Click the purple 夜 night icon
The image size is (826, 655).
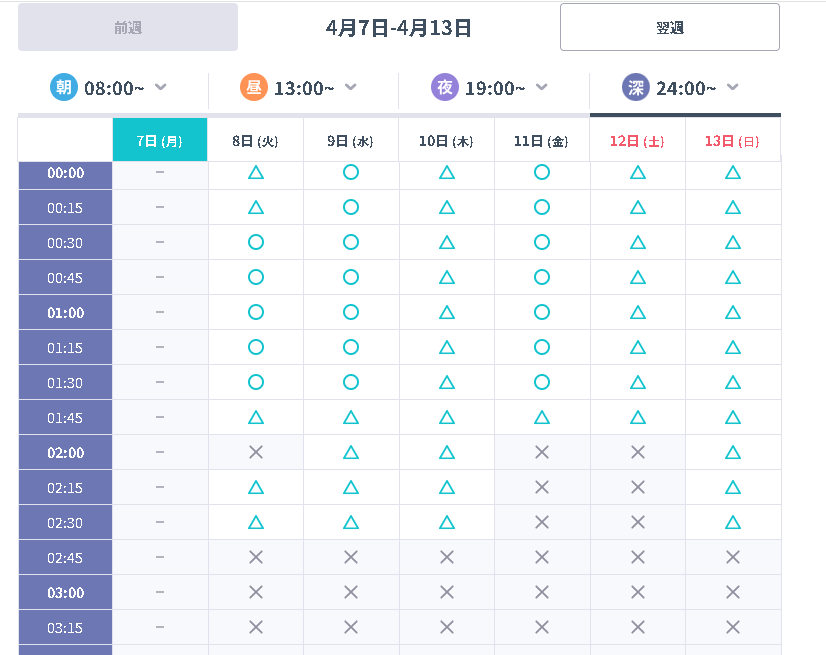[x=445, y=87]
